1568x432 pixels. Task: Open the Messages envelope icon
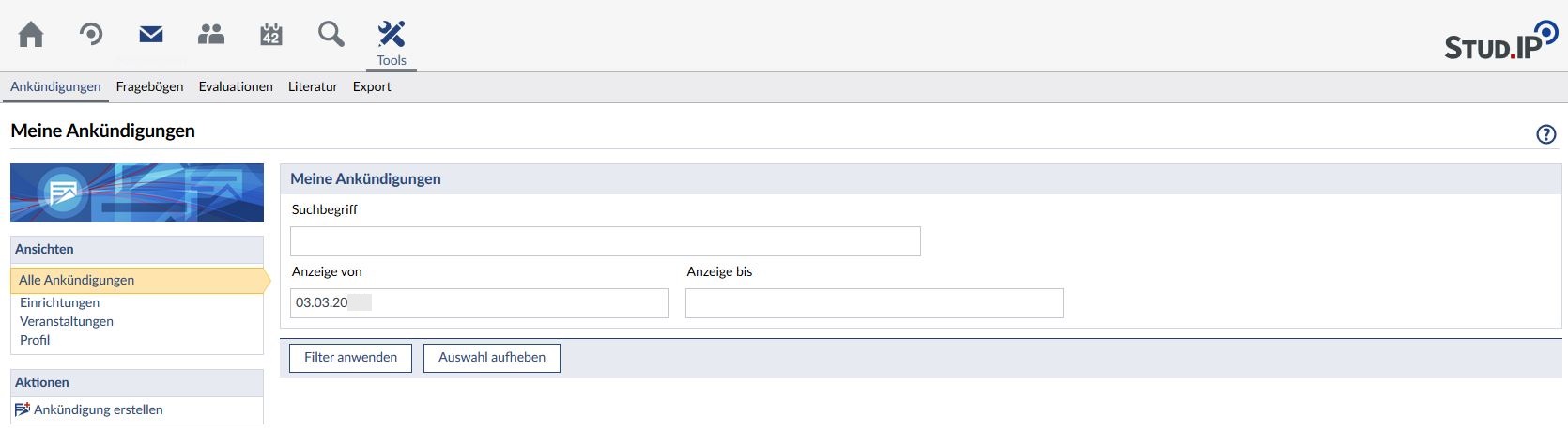coord(151,35)
